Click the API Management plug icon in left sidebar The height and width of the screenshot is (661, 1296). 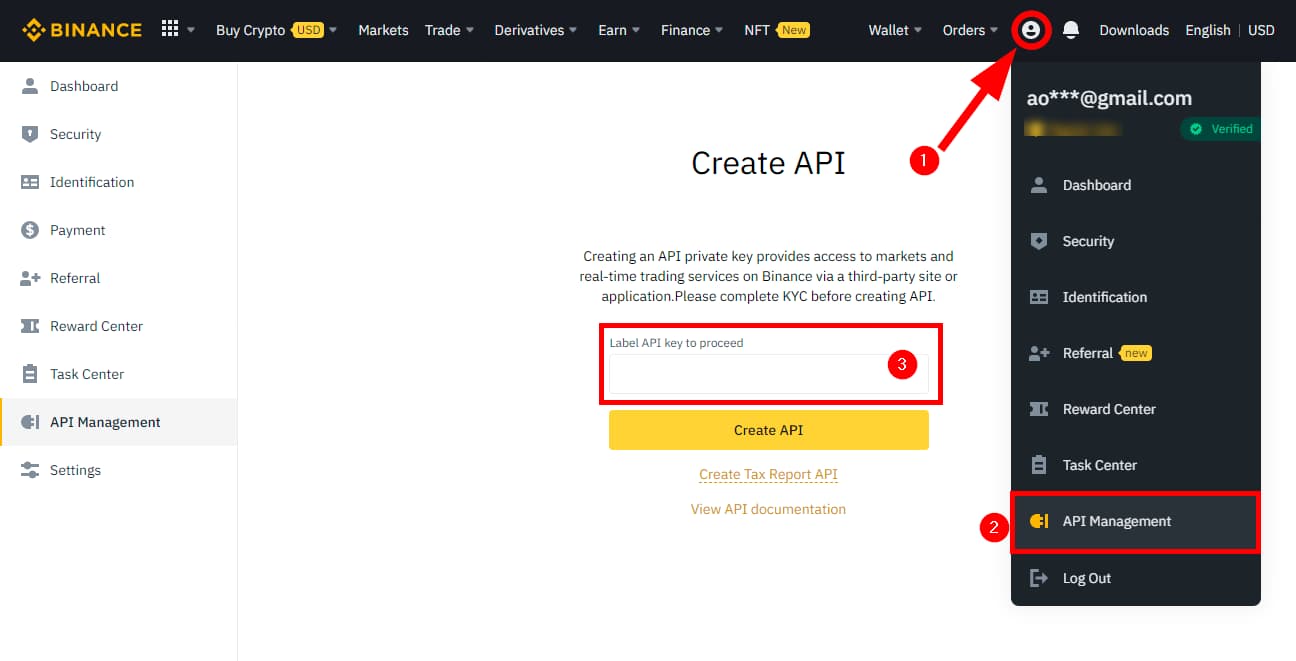(30, 422)
